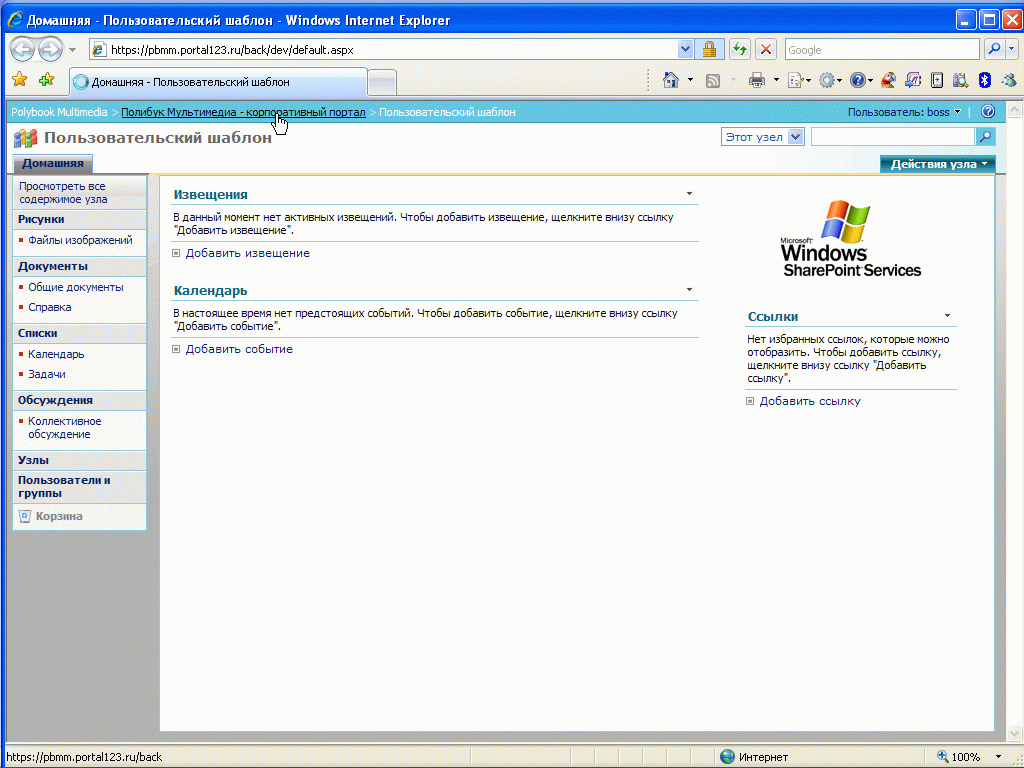This screenshot has width=1024, height=768.
Task: Click into the site search input field
Action: point(893,136)
